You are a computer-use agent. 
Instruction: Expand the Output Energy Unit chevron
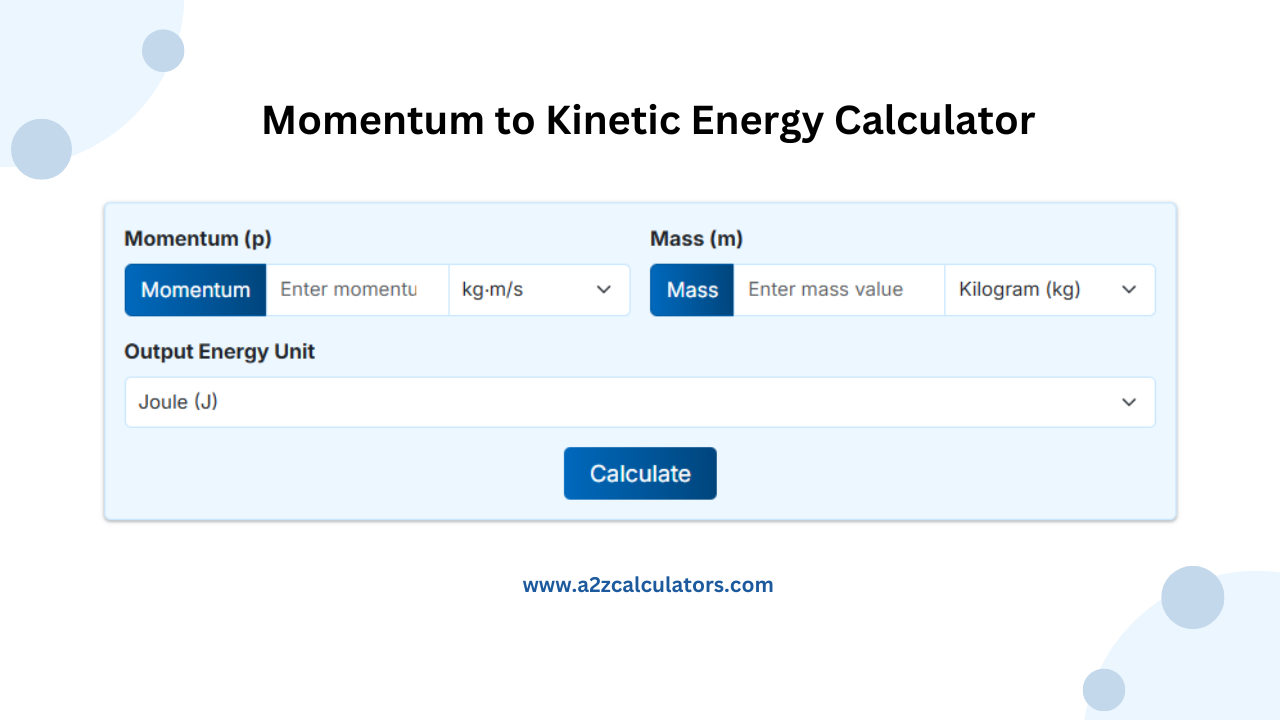[1129, 402]
